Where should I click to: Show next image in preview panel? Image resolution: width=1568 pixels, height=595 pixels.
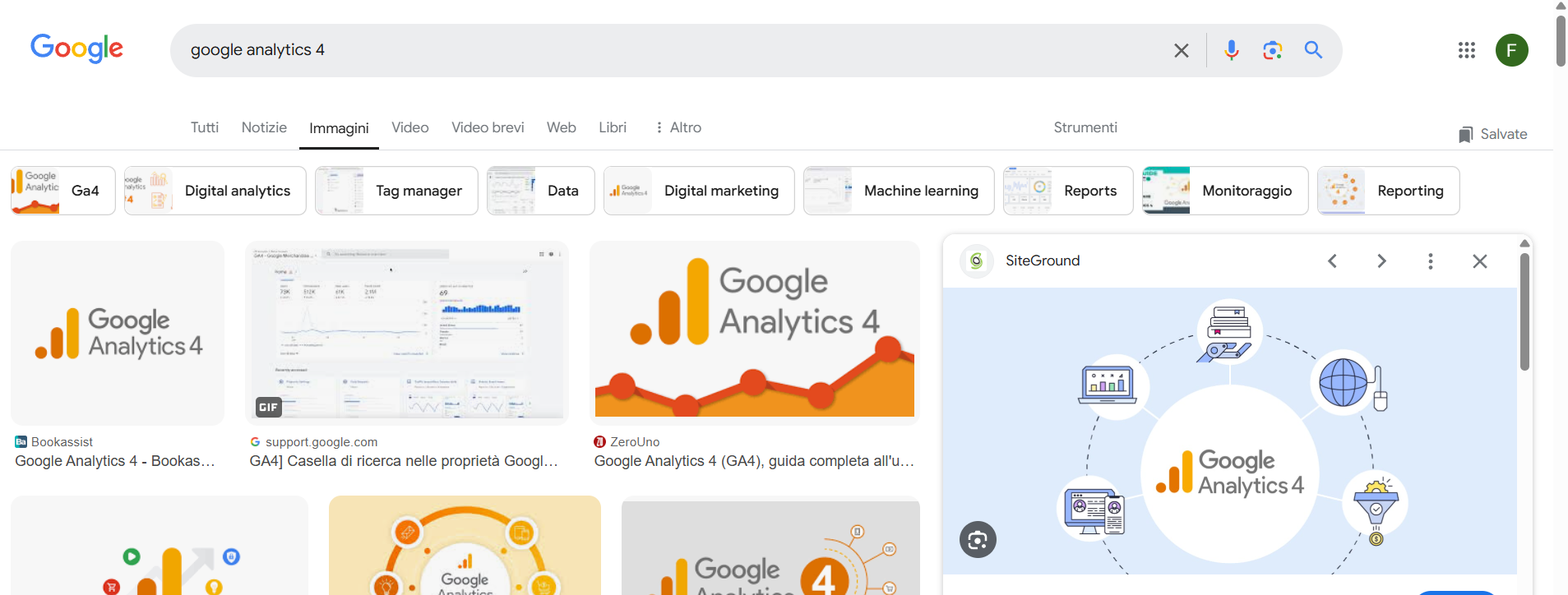point(1381,261)
